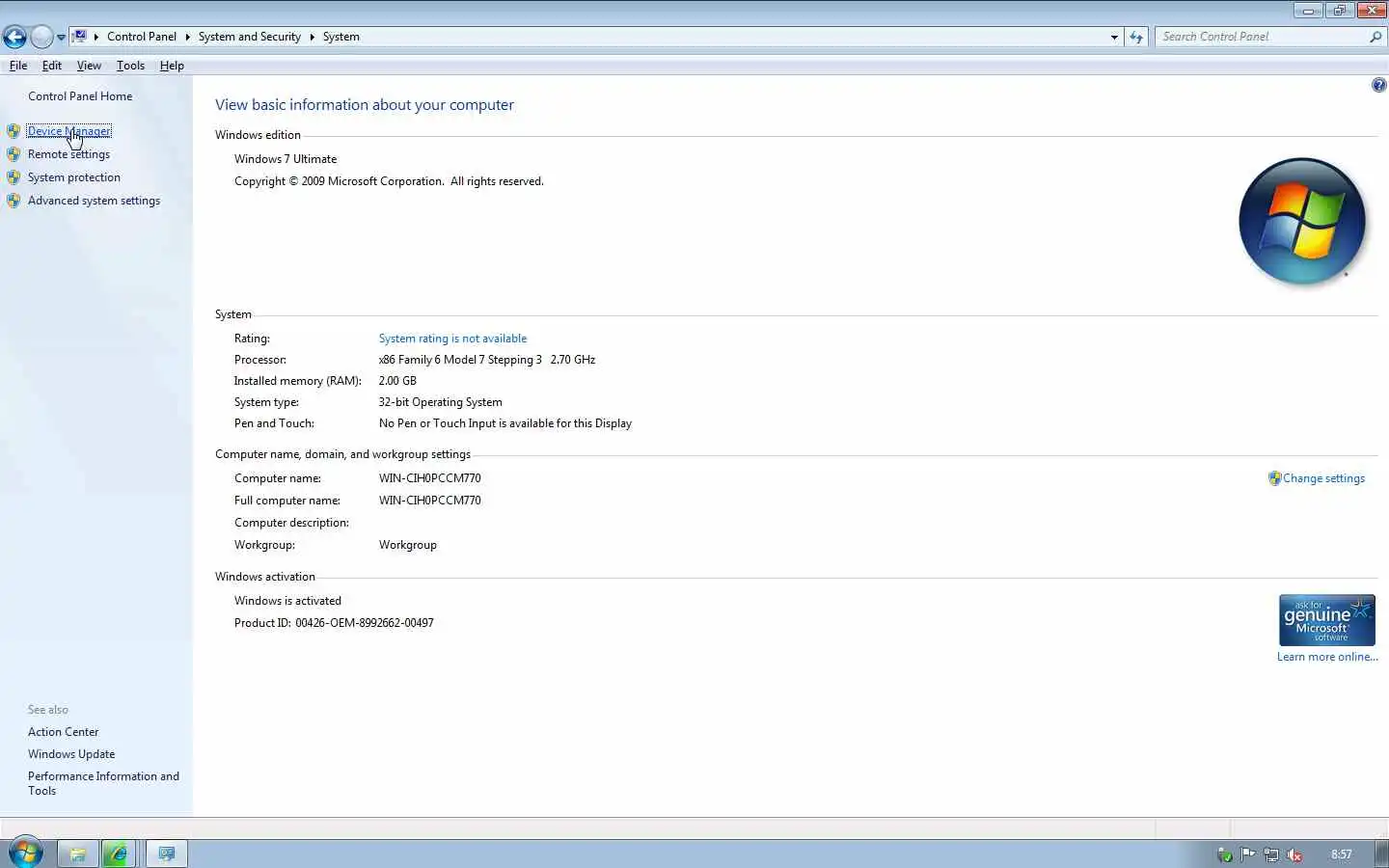Click the Forward navigation arrow button
Image resolution: width=1389 pixels, height=868 pixels.
click(x=41, y=37)
